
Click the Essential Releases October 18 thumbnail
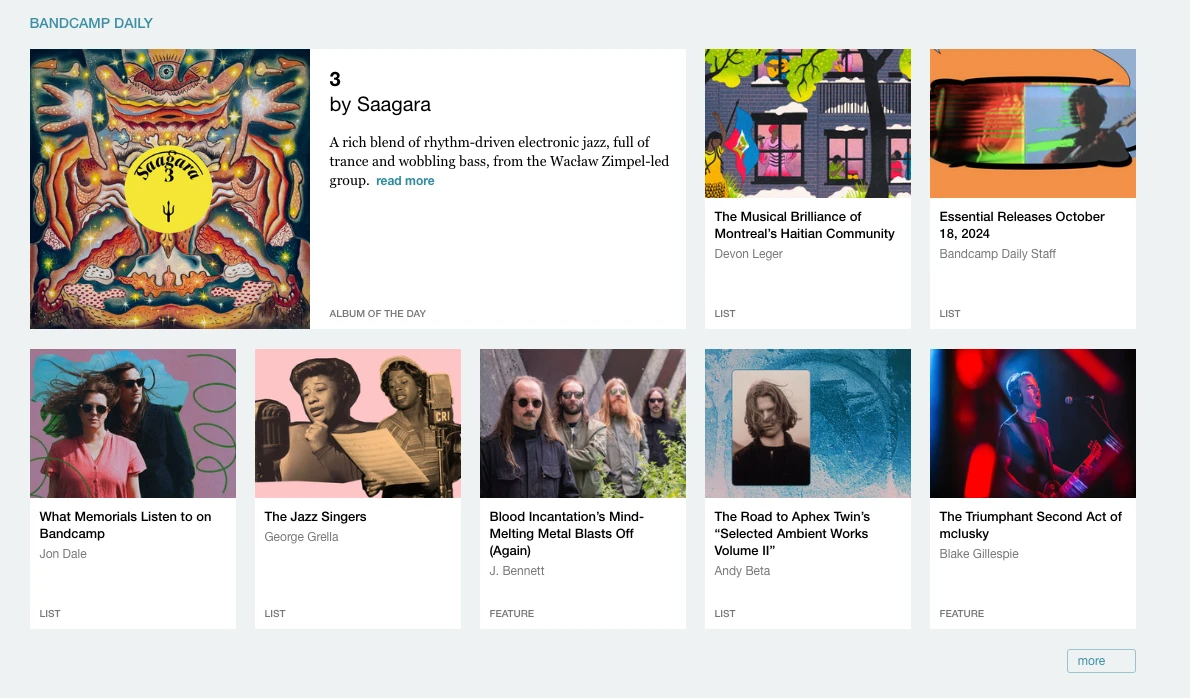pos(1032,123)
